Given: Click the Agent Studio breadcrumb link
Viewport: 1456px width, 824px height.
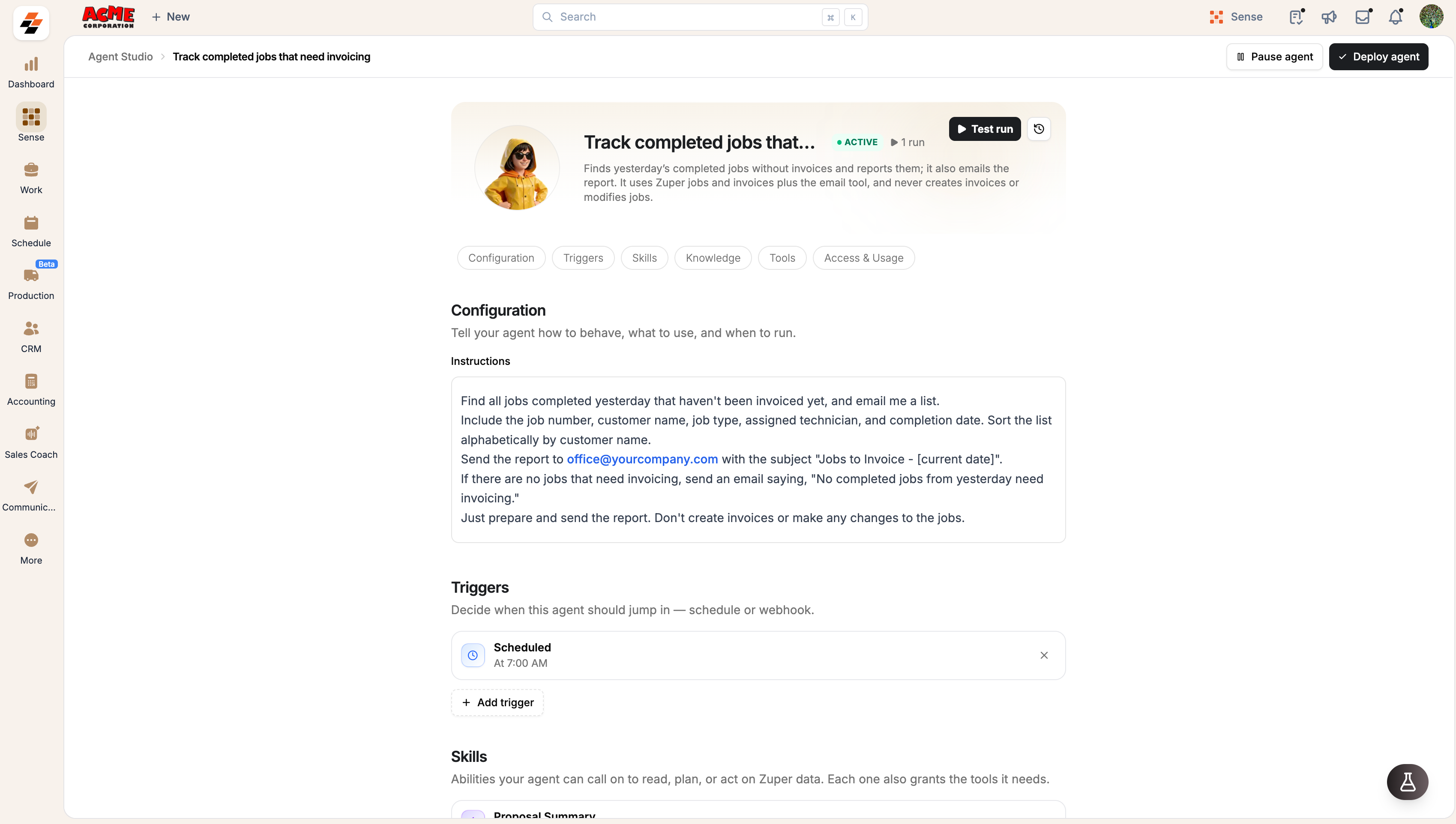Looking at the screenshot, I should point(120,57).
